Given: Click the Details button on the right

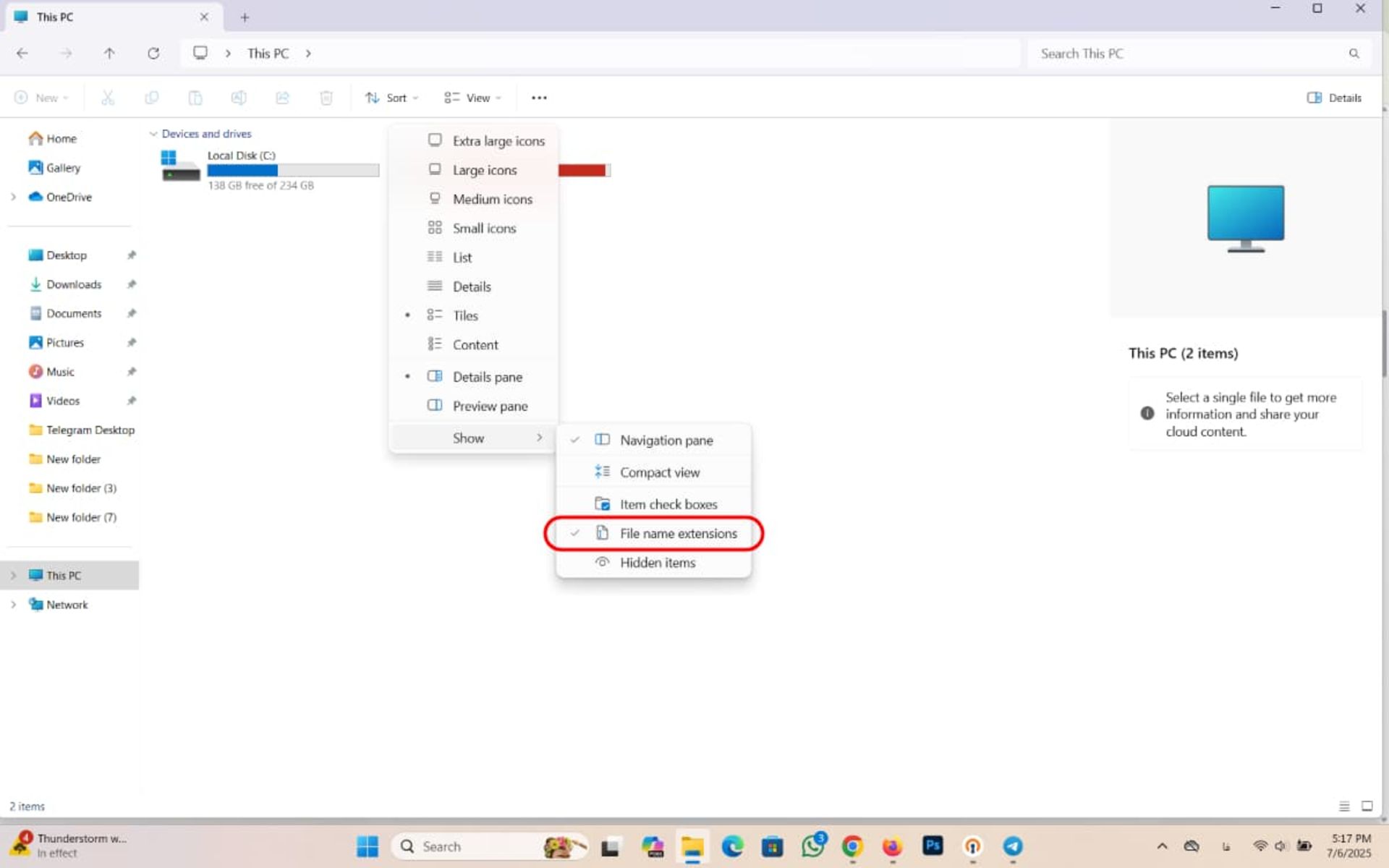Looking at the screenshot, I should pos(1334,98).
